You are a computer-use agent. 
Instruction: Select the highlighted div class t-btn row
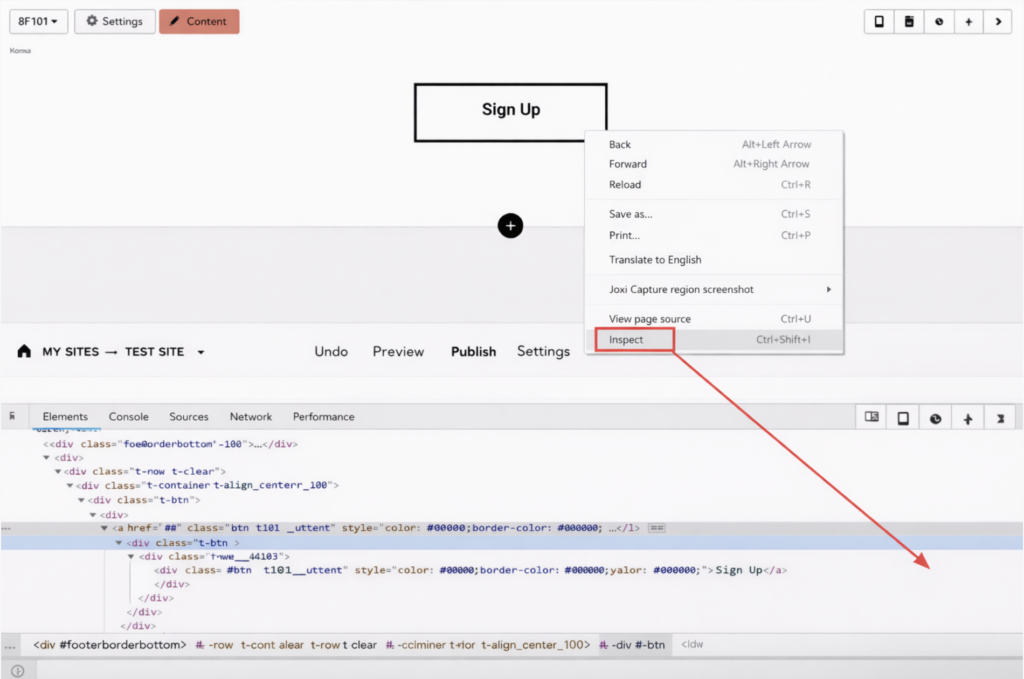click(x=182, y=543)
